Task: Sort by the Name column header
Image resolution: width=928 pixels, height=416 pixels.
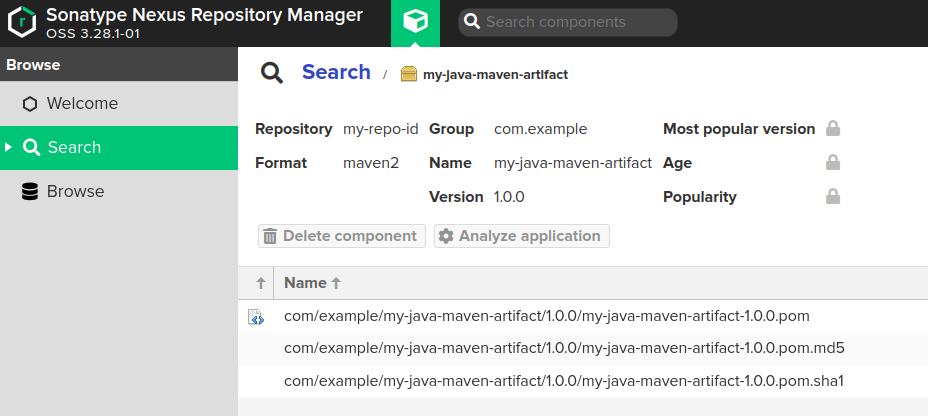Action: click(x=601, y=283)
